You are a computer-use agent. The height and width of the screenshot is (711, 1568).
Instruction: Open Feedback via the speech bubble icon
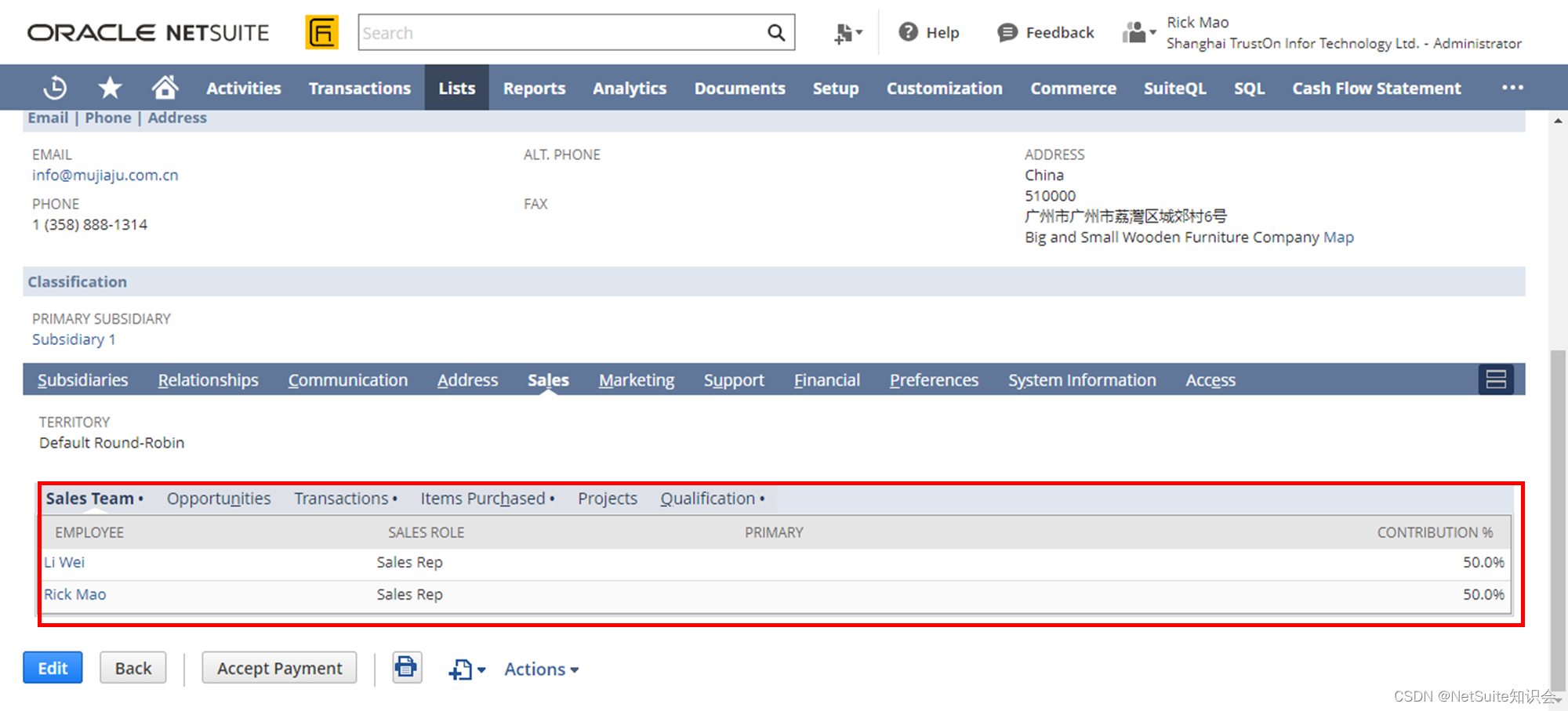tap(1007, 32)
